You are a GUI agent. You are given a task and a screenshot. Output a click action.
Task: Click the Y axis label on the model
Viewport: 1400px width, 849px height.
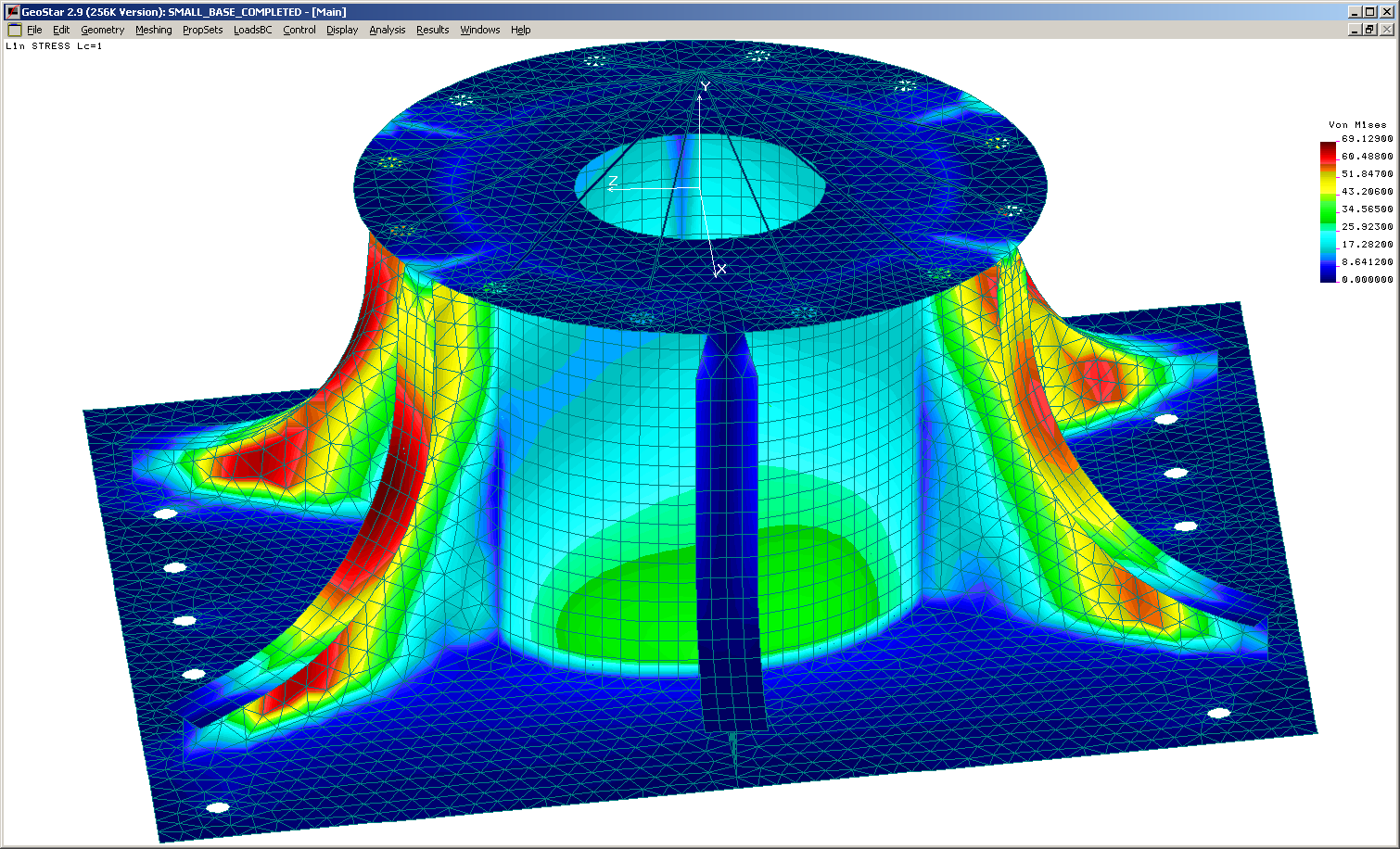706,86
